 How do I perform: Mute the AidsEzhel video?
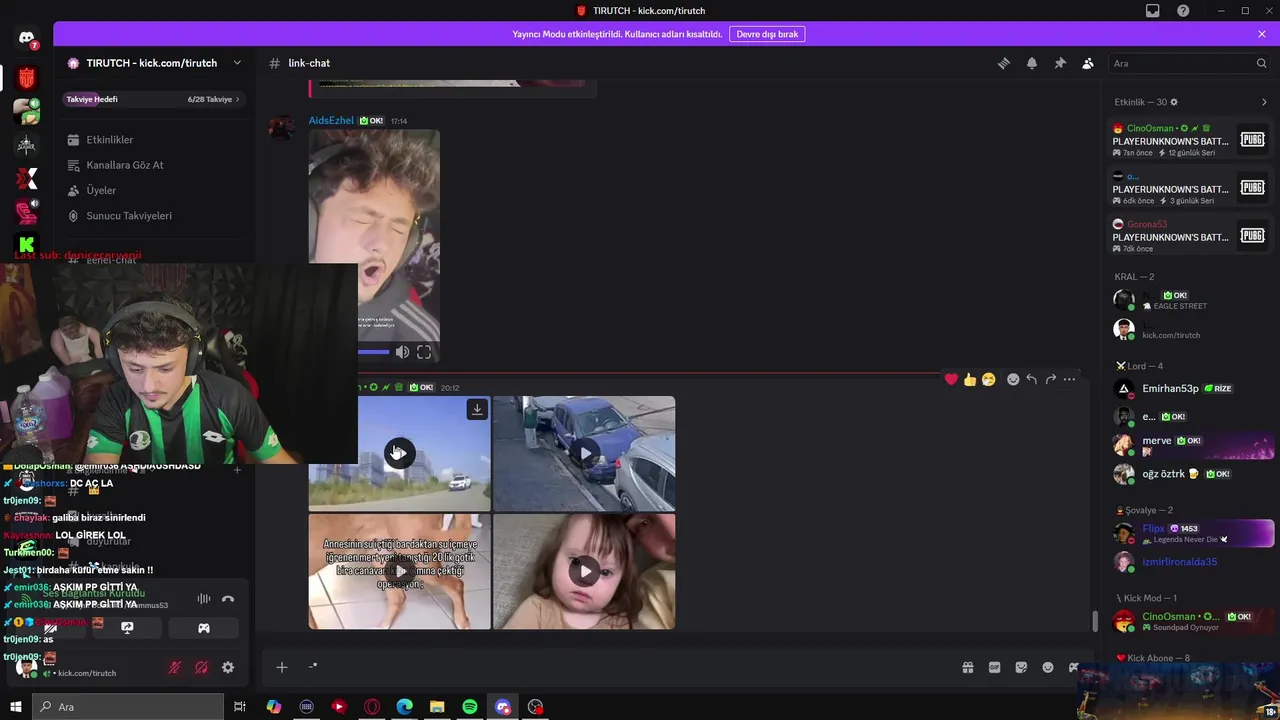402,352
